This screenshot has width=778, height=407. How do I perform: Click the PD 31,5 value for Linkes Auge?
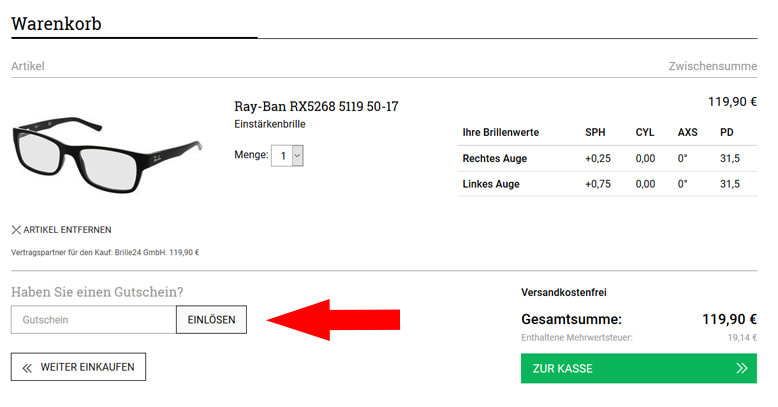[x=730, y=184]
